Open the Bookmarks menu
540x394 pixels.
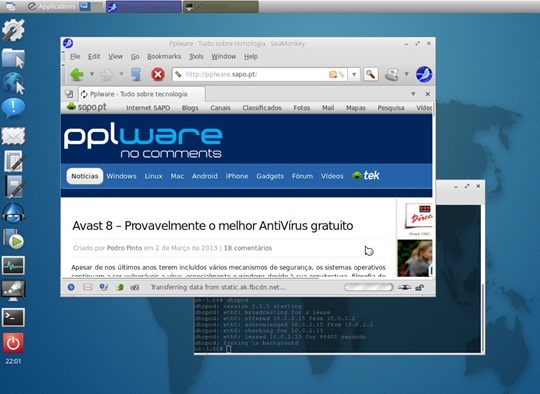(x=164, y=56)
